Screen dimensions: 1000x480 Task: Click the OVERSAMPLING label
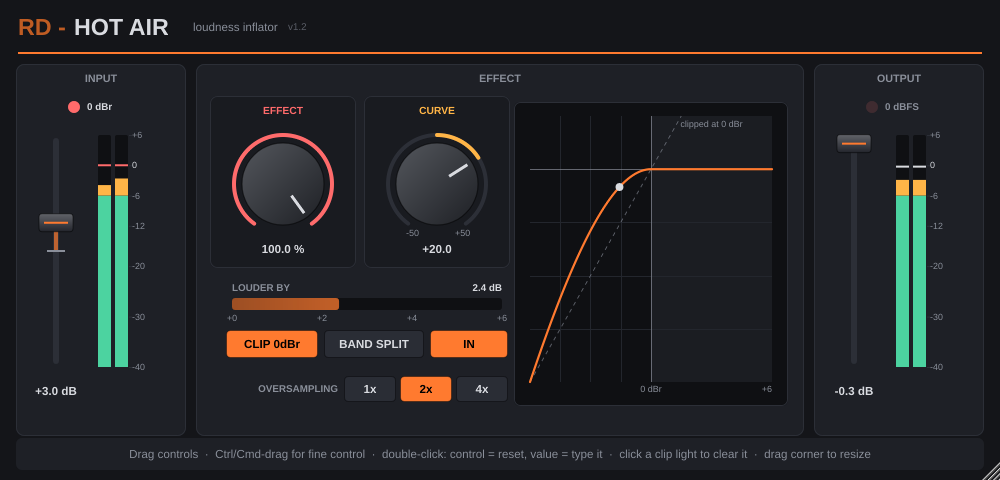click(x=298, y=388)
